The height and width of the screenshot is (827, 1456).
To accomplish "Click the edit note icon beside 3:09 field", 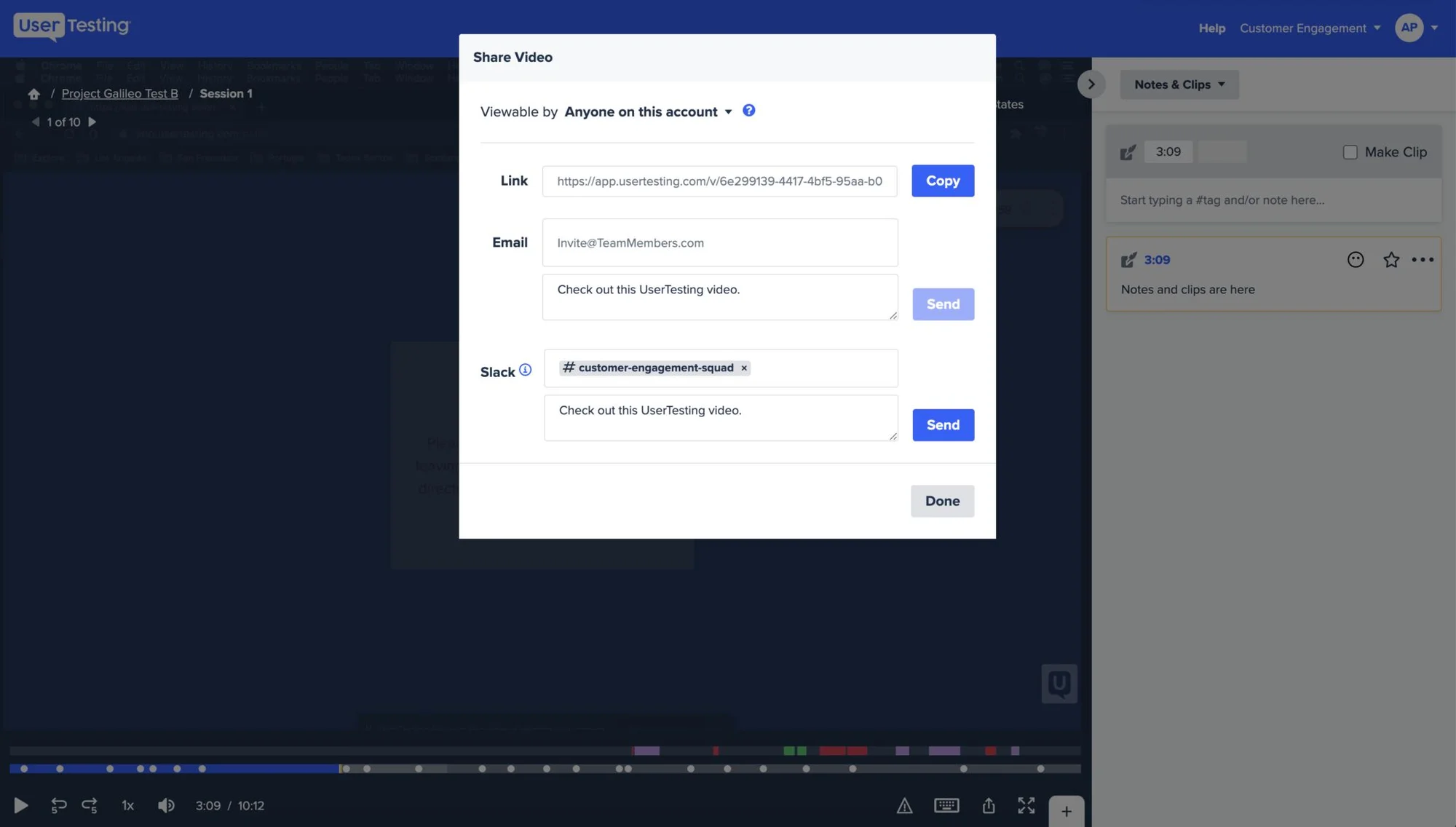I will [x=1128, y=152].
